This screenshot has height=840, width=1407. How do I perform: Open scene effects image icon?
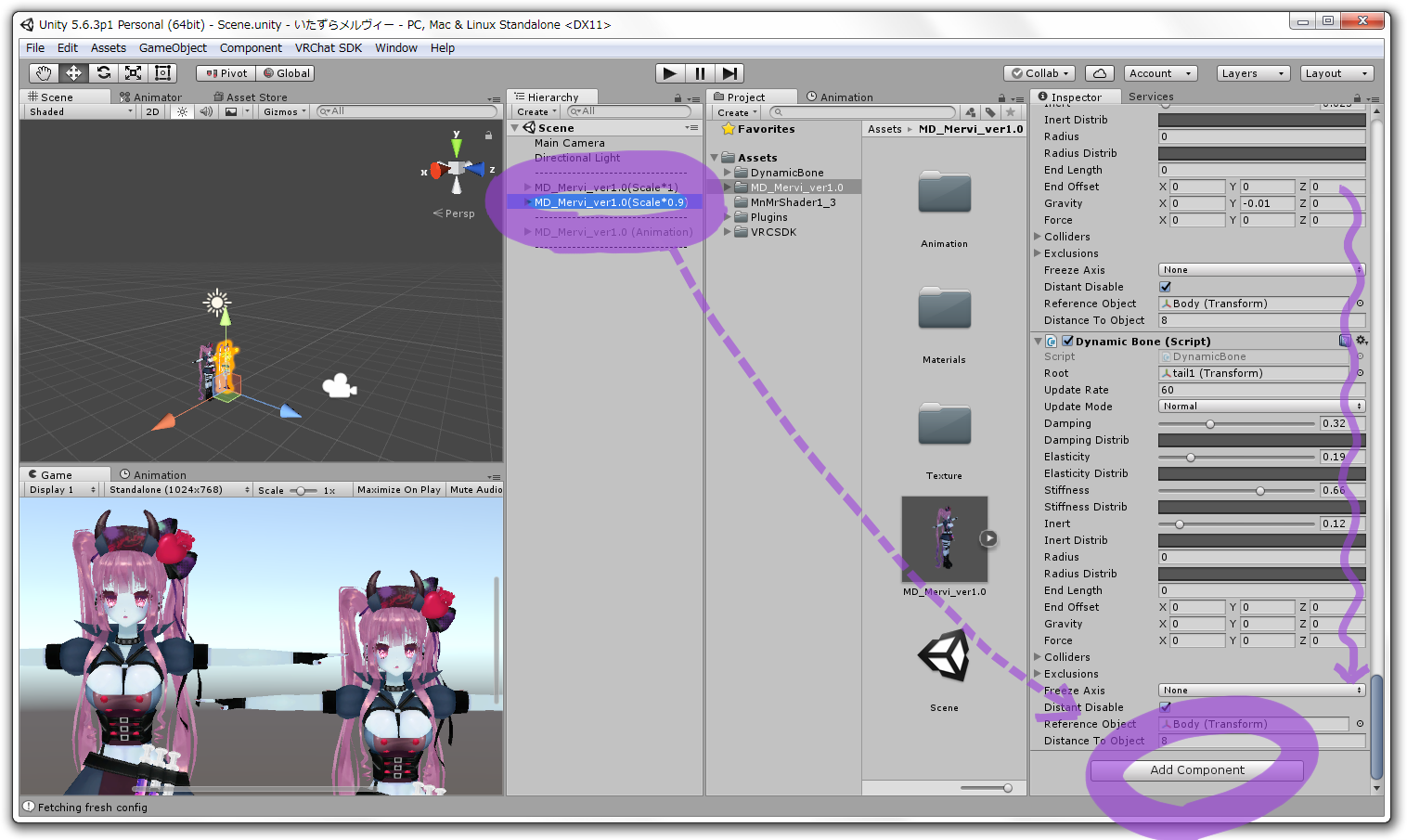pos(231,111)
